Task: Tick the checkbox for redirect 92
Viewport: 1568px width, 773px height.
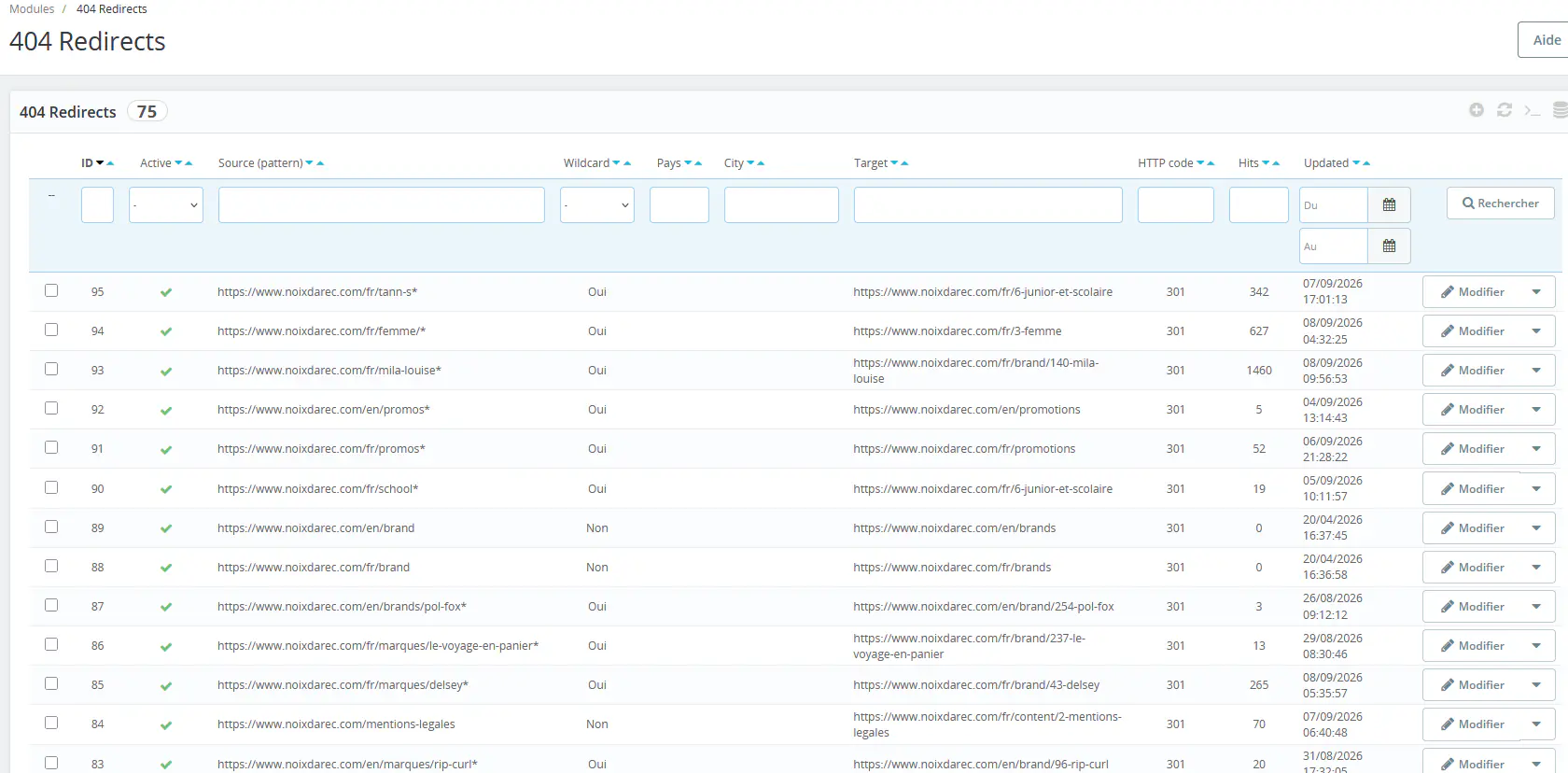Action: [x=51, y=408]
